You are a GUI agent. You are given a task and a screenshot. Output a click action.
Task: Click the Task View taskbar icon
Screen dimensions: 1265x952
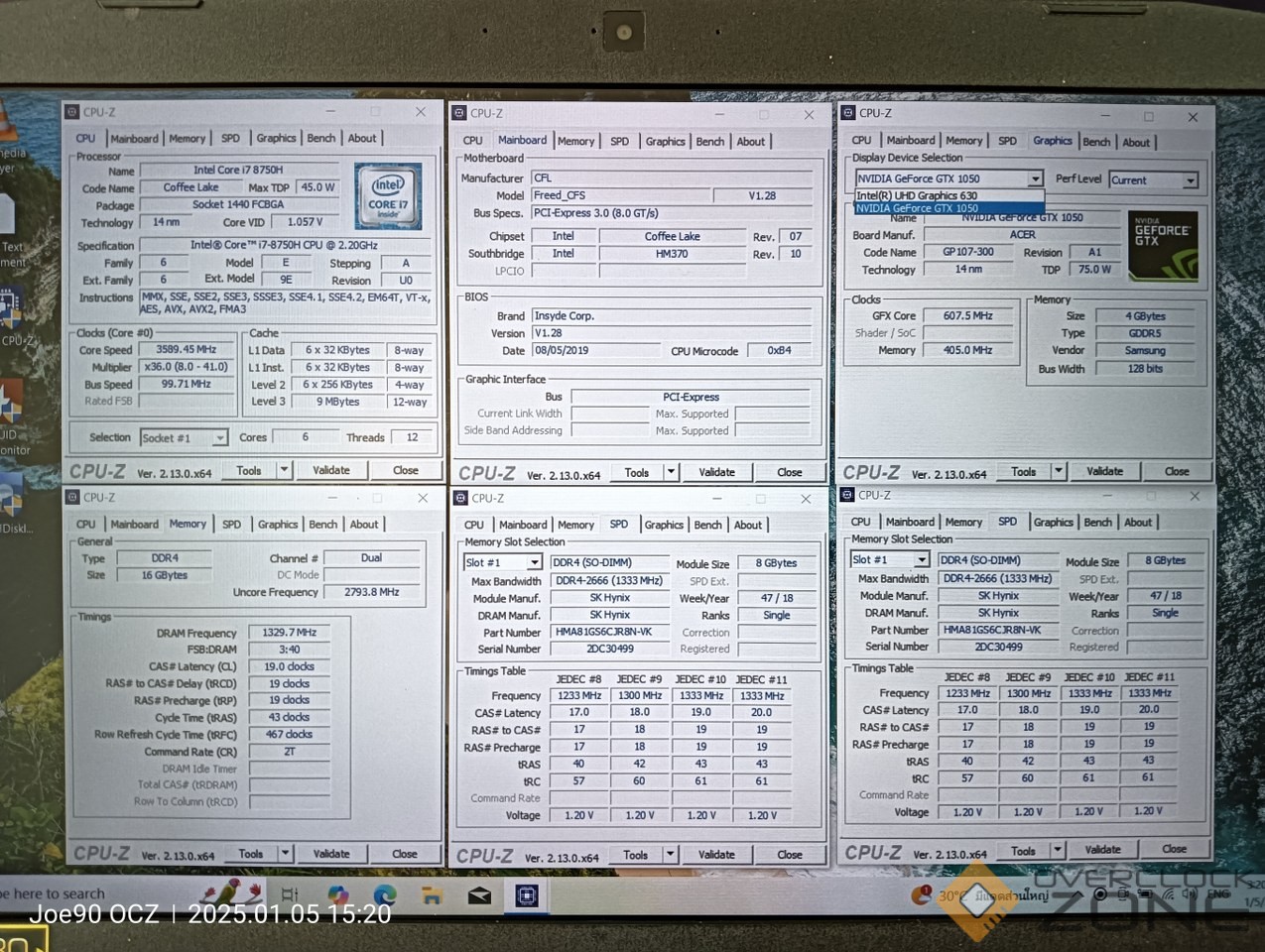coord(290,895)
